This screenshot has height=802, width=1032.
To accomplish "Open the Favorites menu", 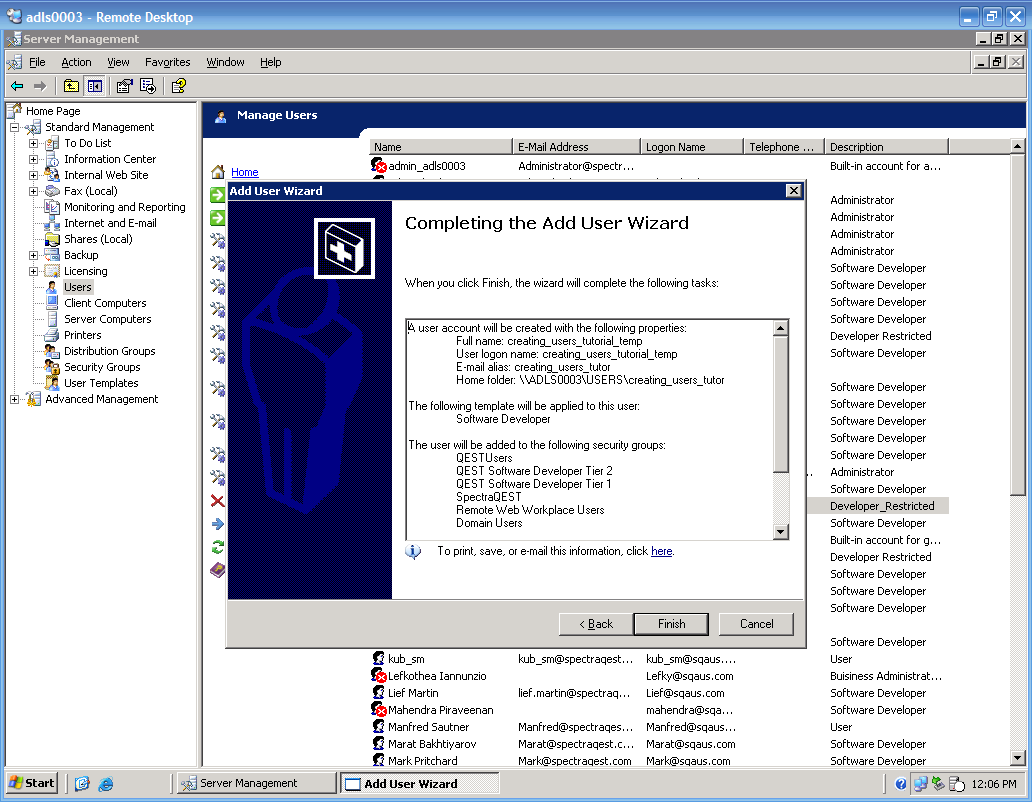I will (x=167, y=62).
